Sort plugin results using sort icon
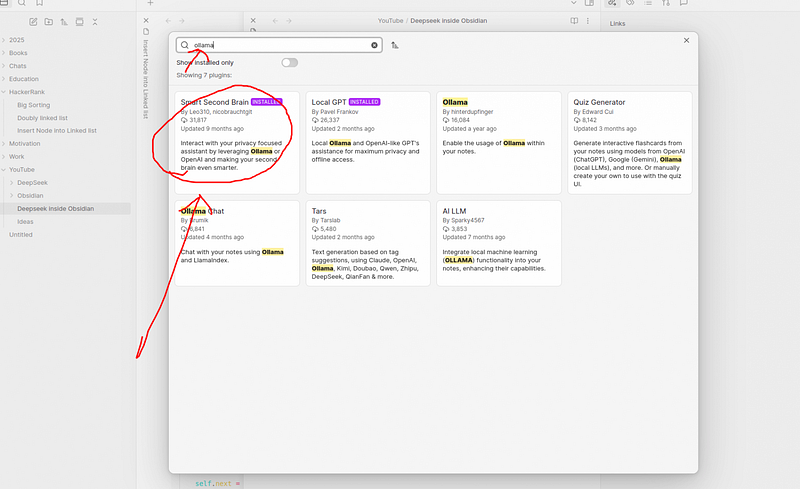This screenshot has width=800, height=489. coord(395,45)
